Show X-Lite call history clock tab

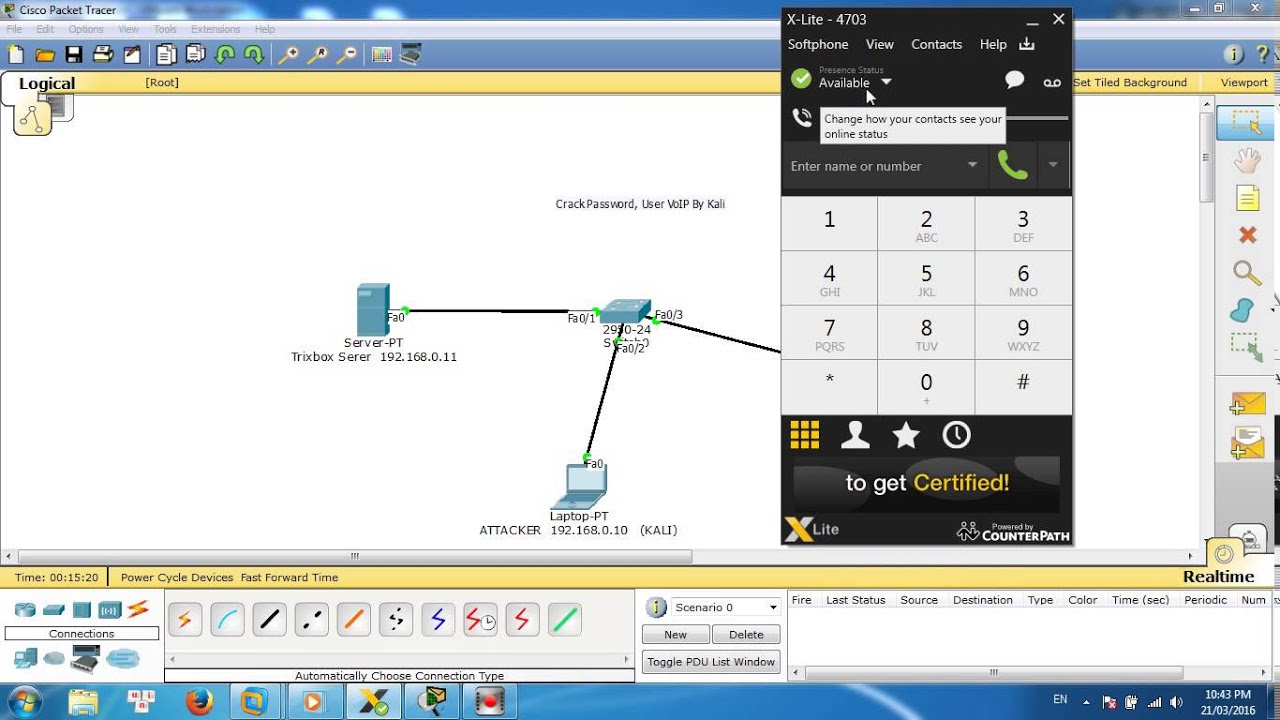956,435
